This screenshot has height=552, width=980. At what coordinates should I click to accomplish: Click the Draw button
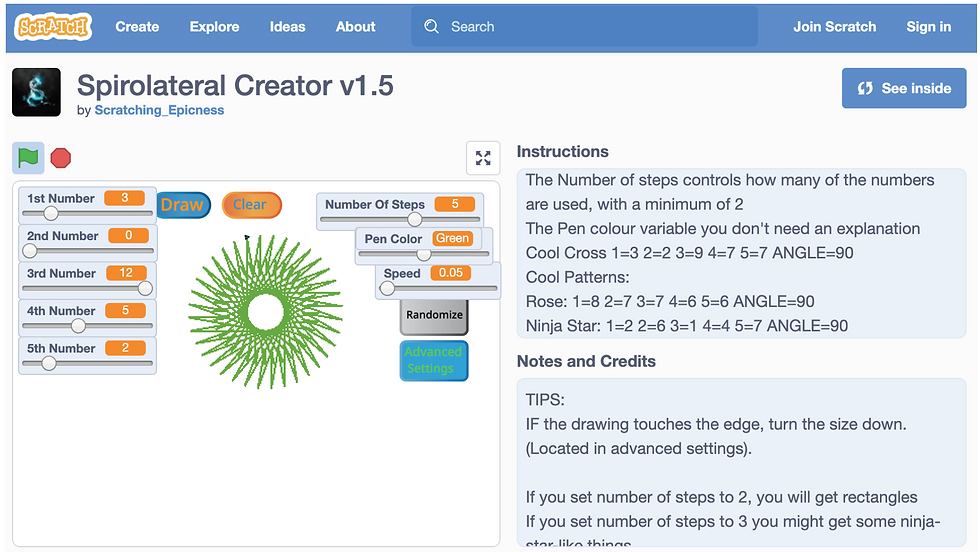coord(182,205)
